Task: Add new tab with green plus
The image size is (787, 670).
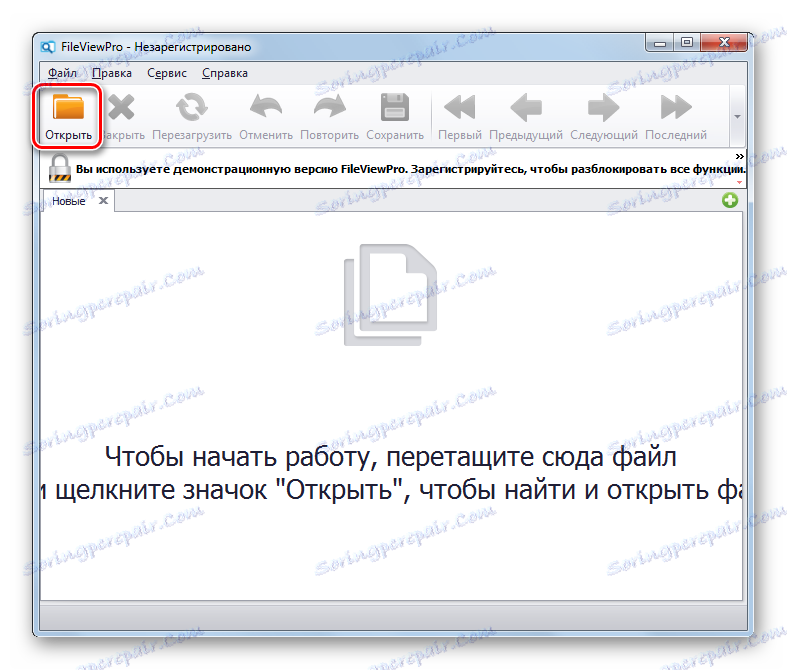Action: point(730,200)
